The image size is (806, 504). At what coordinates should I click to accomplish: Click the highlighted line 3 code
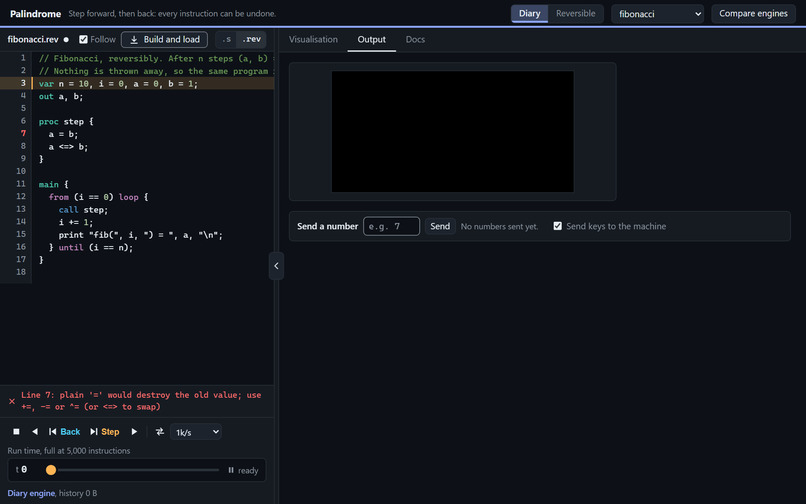click(118, 83)
